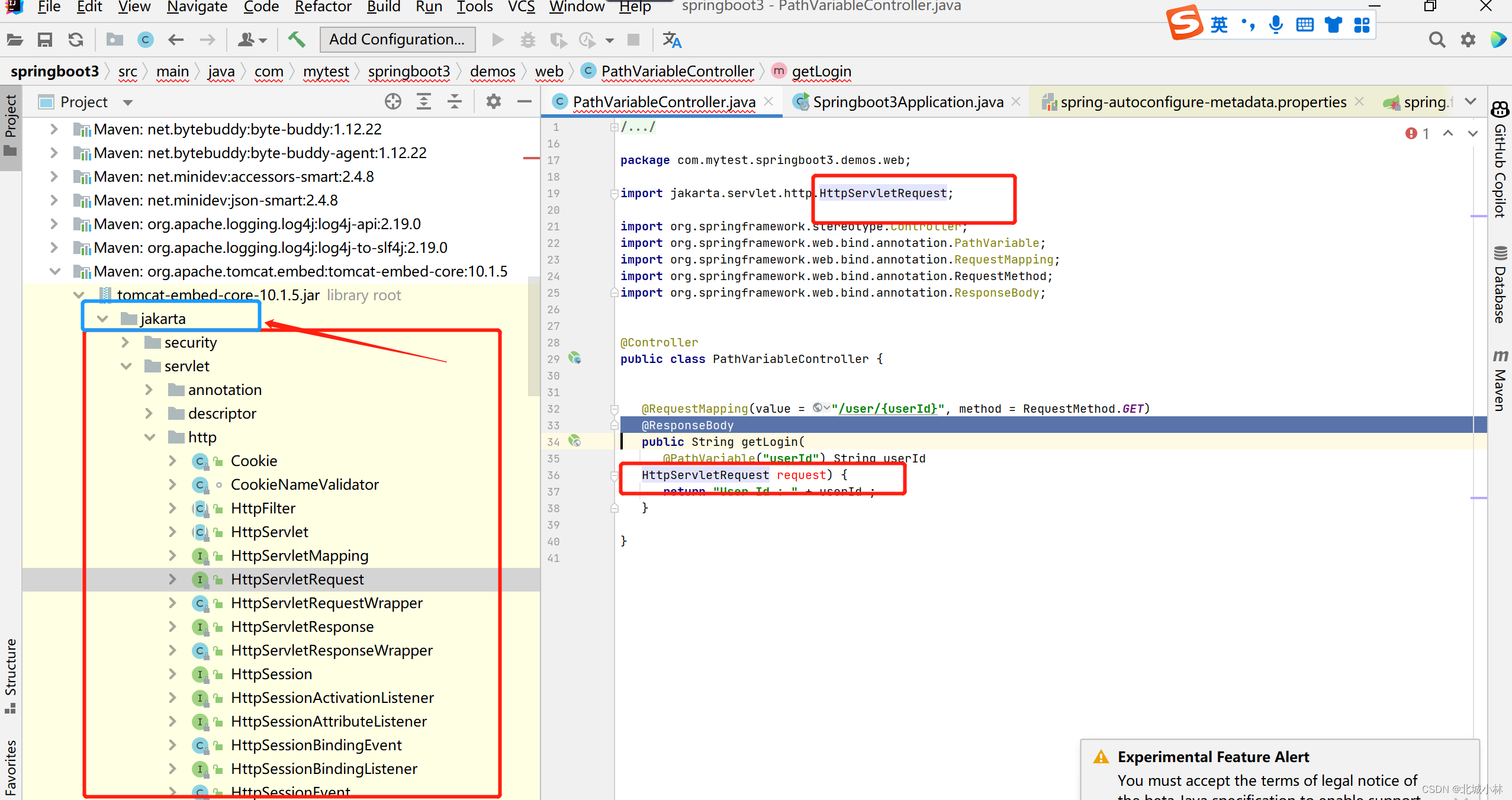Click the Project tree vertical scrollbar

coord(533,336)
